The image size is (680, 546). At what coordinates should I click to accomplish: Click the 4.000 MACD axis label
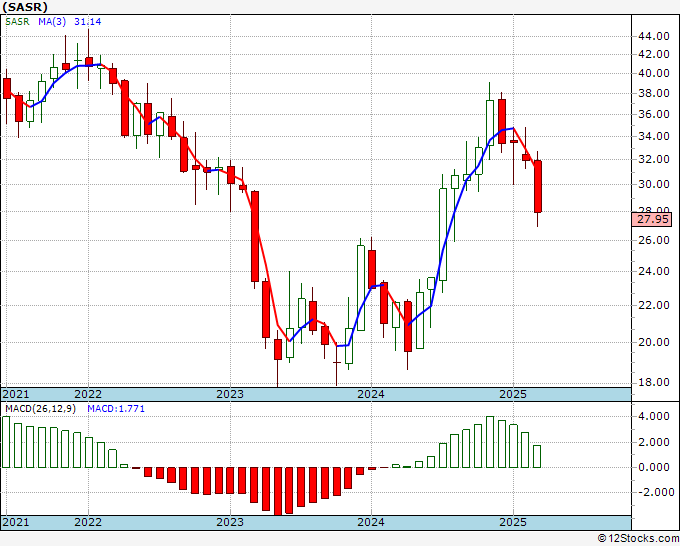(654, 416)
